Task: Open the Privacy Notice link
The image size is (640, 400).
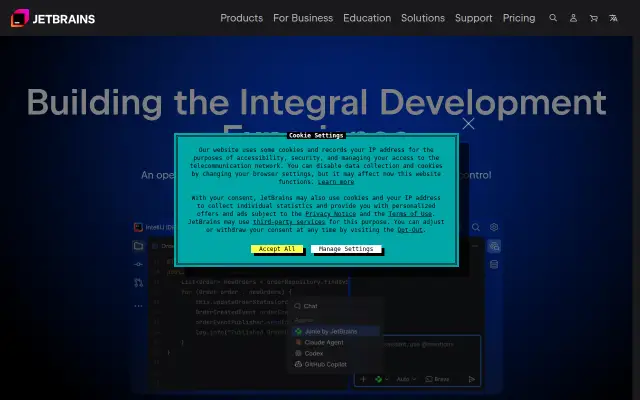Action: coord(331,213)
